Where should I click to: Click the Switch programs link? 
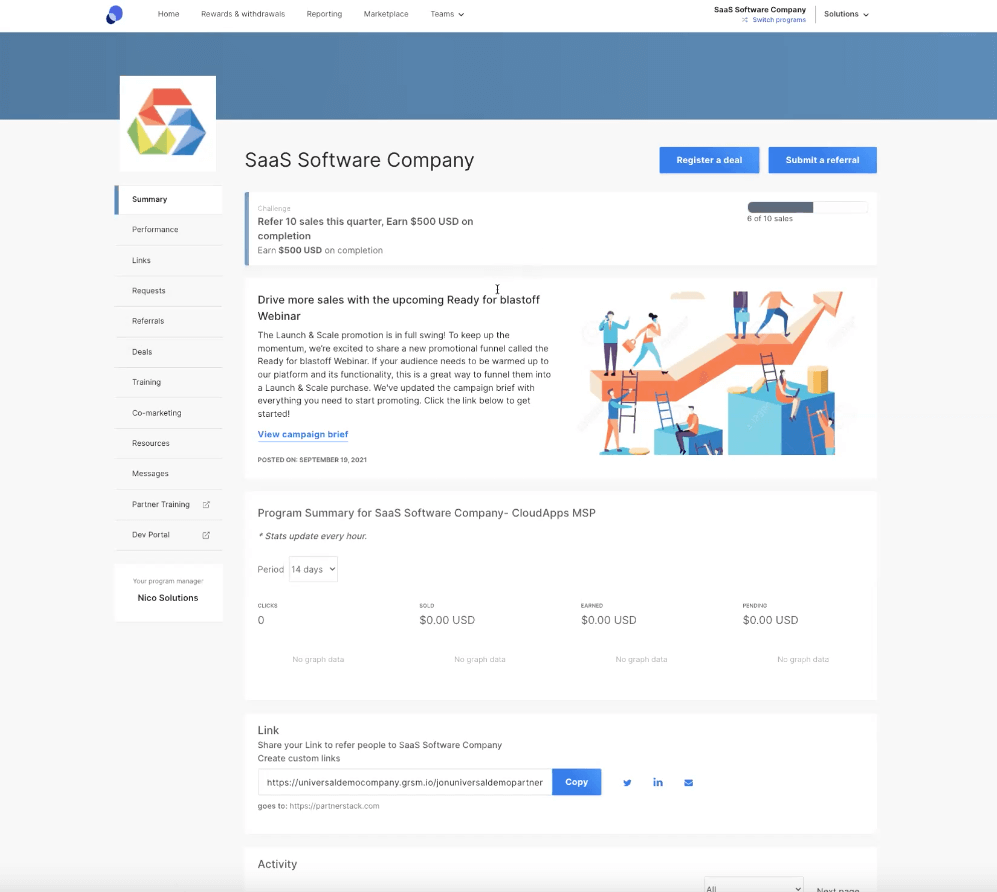click(x=779, y=20)
